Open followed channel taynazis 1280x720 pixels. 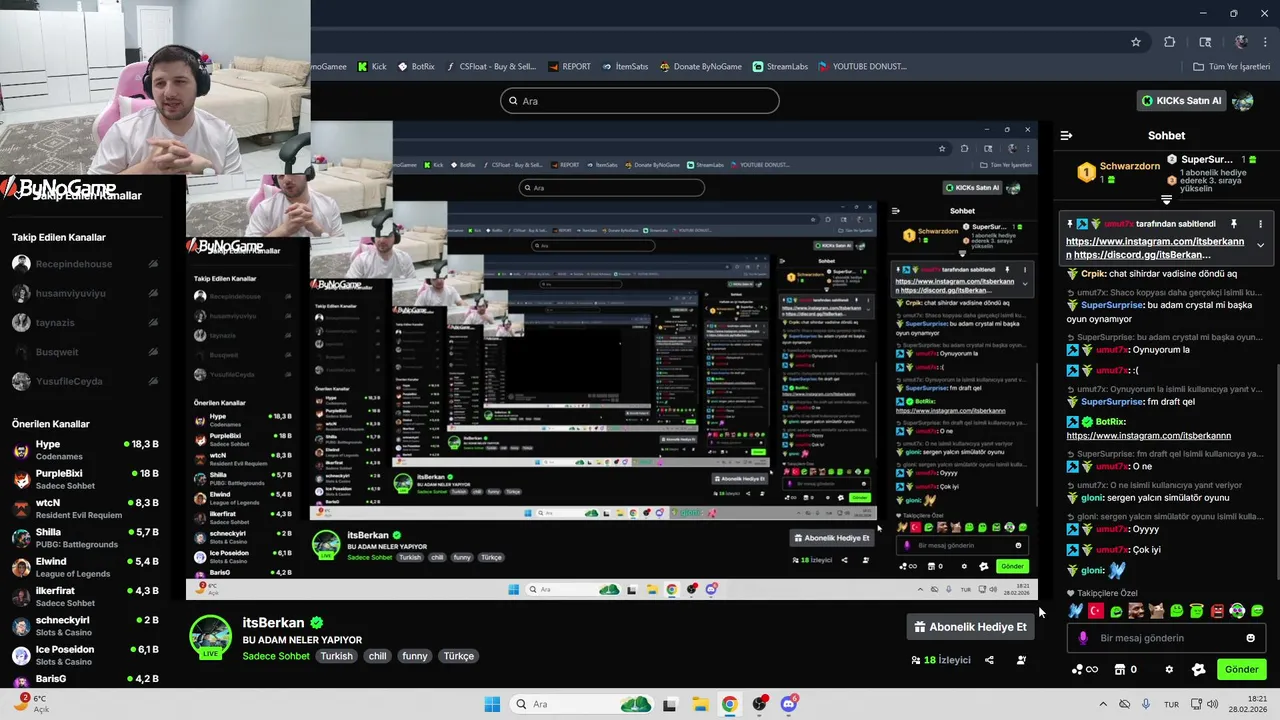click(85, 322)
